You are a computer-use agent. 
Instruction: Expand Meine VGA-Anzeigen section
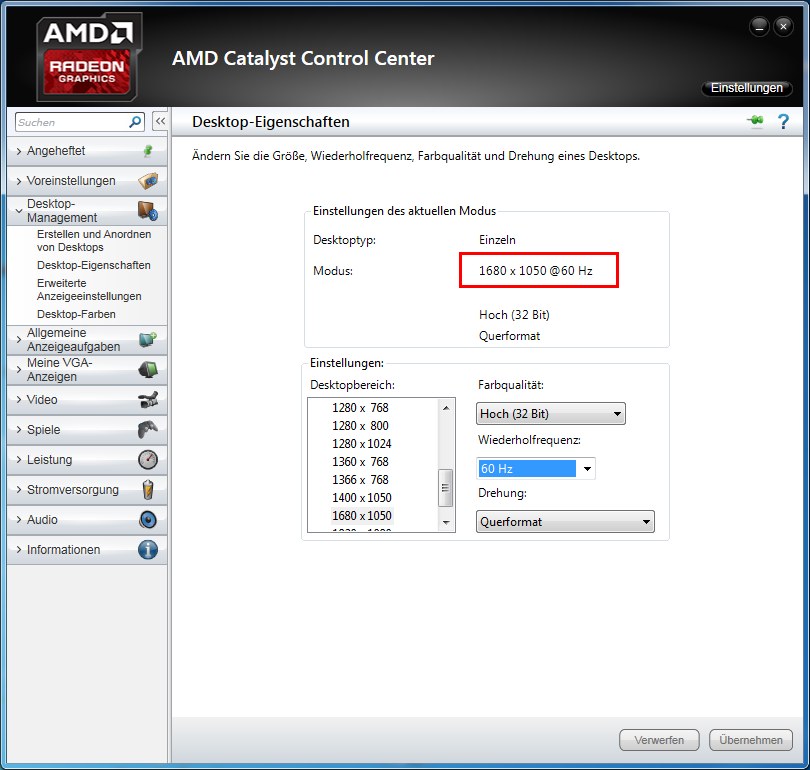[19, 369]
